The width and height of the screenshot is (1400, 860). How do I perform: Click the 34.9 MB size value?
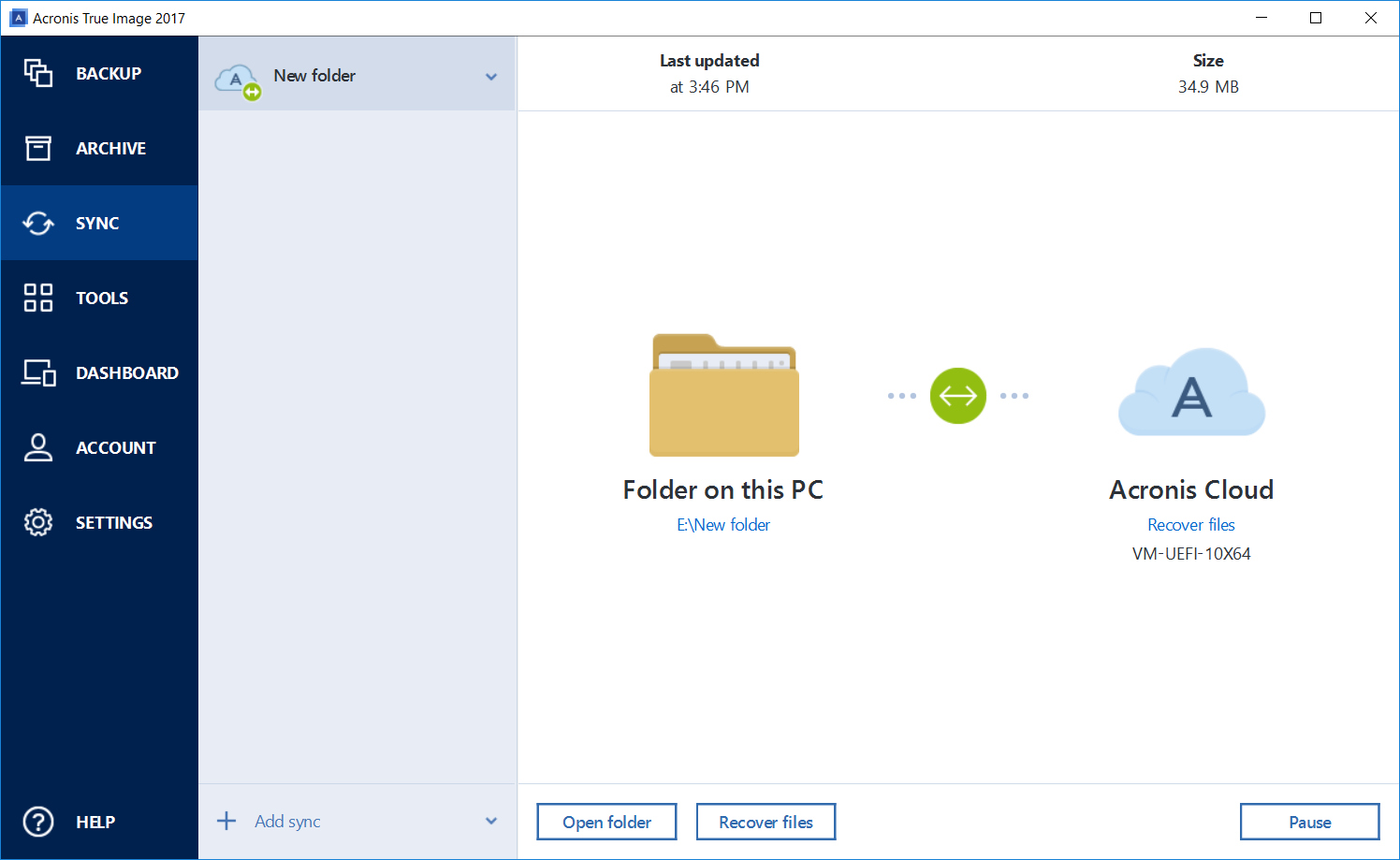click(1208, 87)
